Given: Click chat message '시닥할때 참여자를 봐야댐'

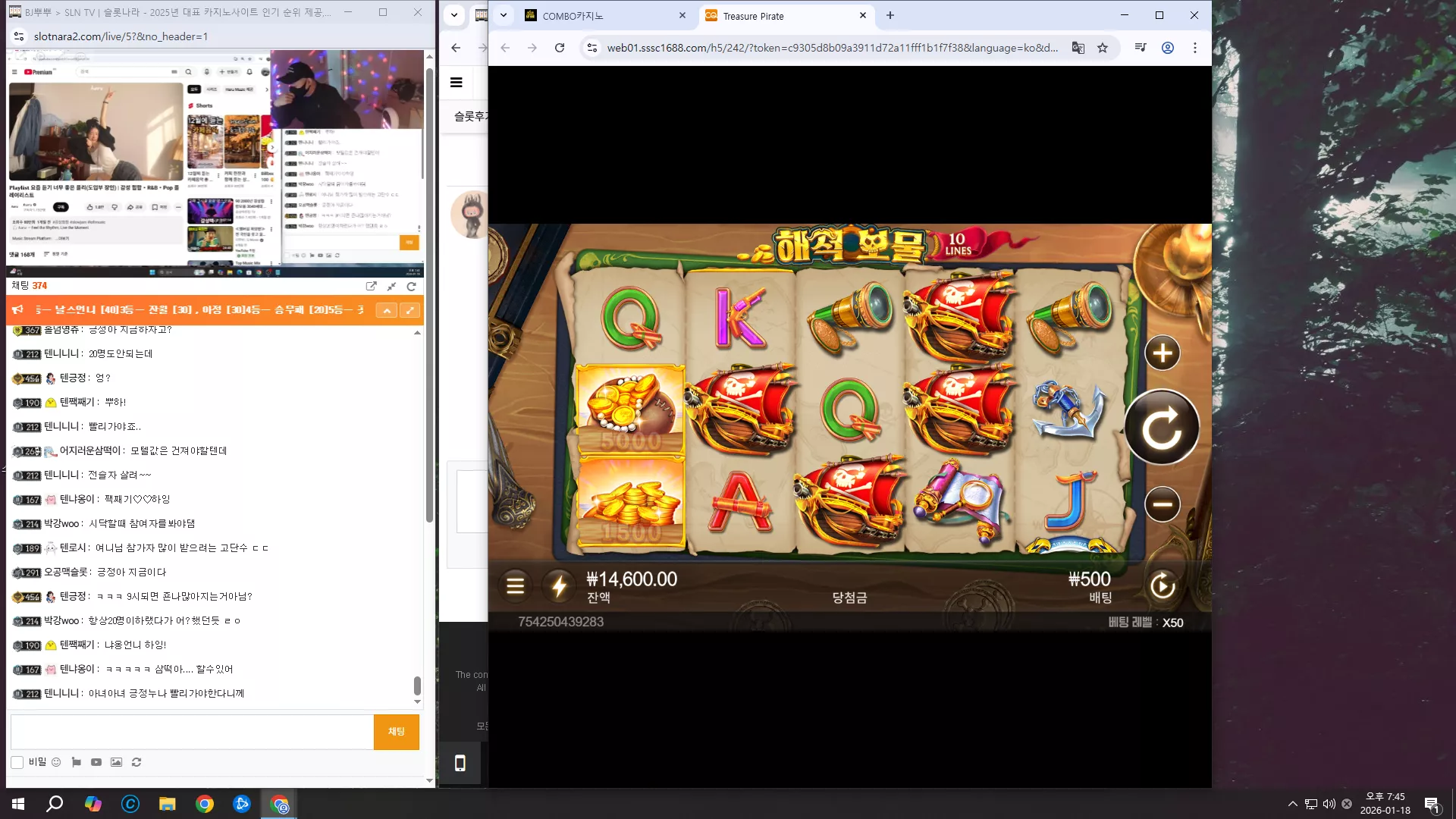Looking at the screenshot, I should tap(142, 524).
